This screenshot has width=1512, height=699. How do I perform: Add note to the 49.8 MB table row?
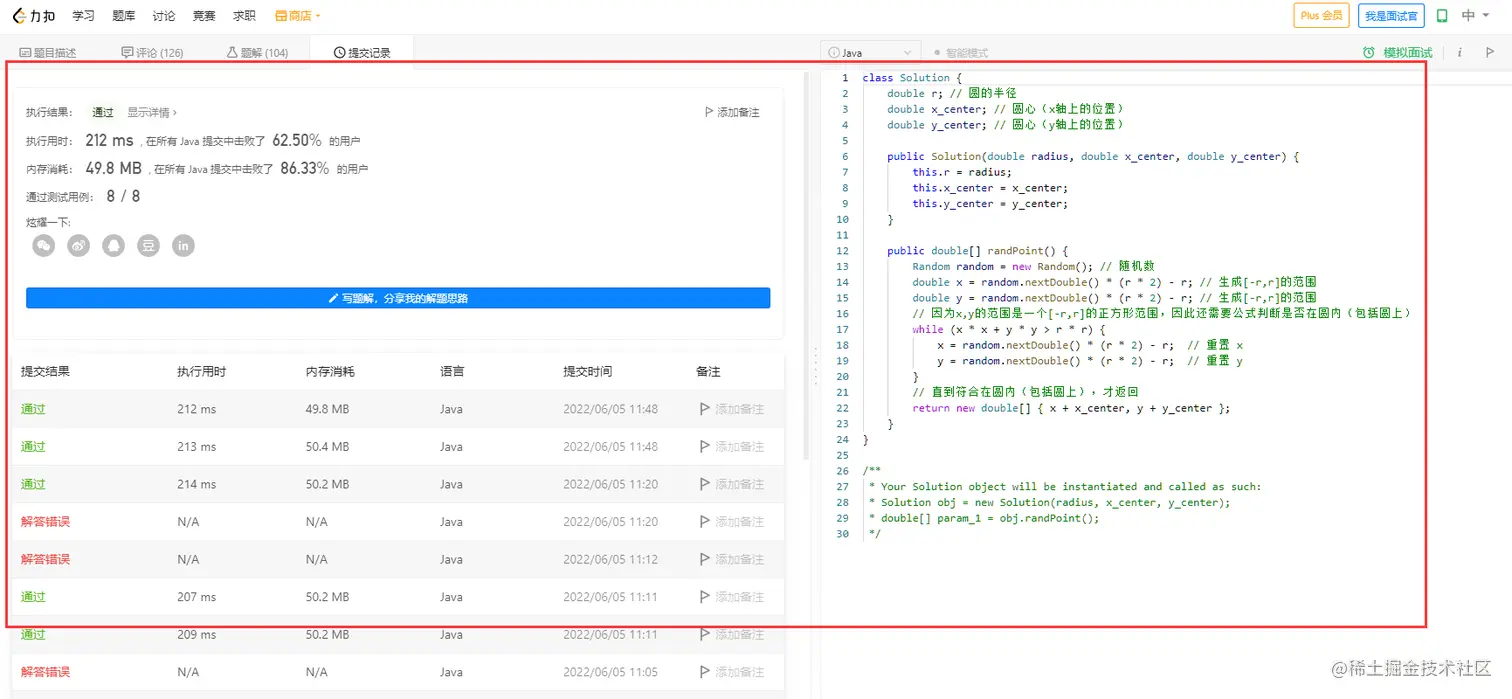(x=731, y=409)
